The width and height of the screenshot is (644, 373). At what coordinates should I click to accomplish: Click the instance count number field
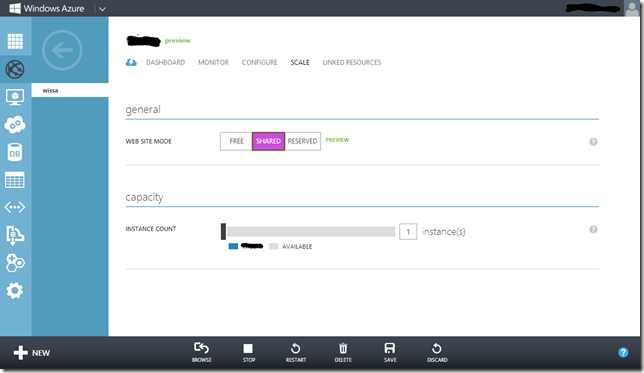[x=408, y=232]
